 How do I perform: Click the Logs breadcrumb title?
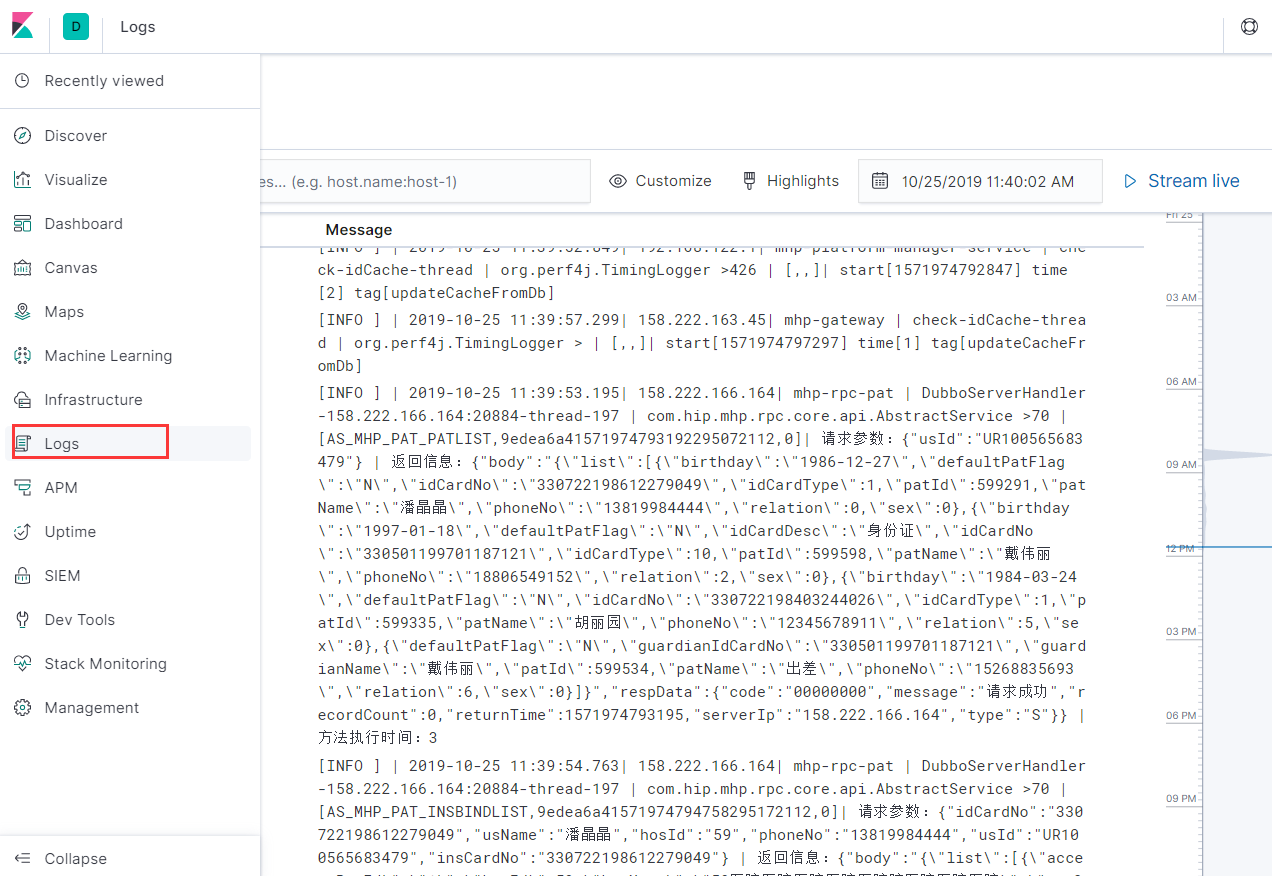click(x=138, y=27)
